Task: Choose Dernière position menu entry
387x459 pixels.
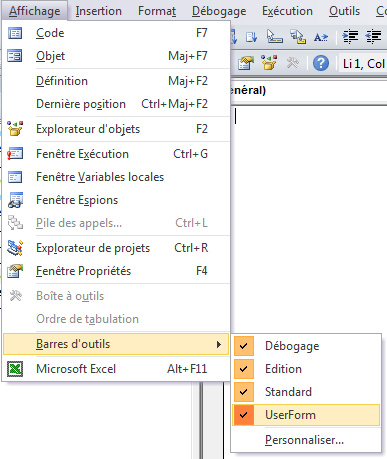Action: pyautogui.click(x=116, y=104)
